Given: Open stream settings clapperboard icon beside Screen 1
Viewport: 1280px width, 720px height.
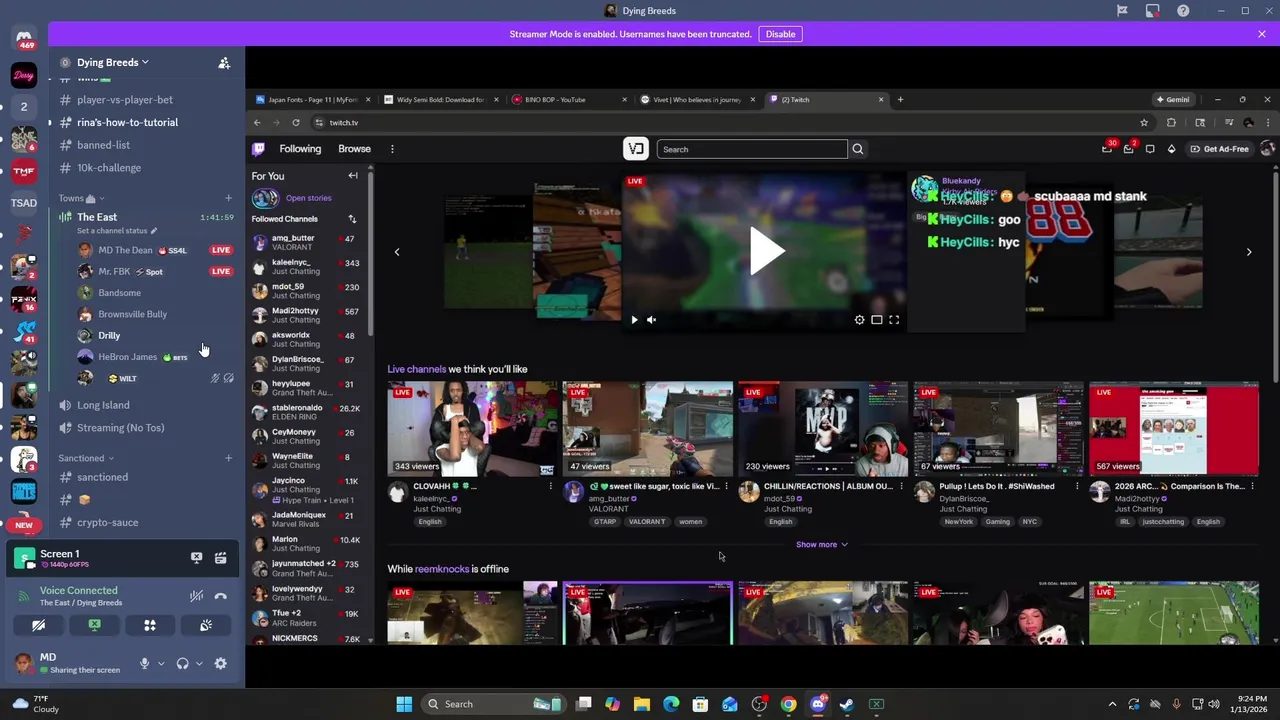Looking at the screenshot, I should [220, 558].
